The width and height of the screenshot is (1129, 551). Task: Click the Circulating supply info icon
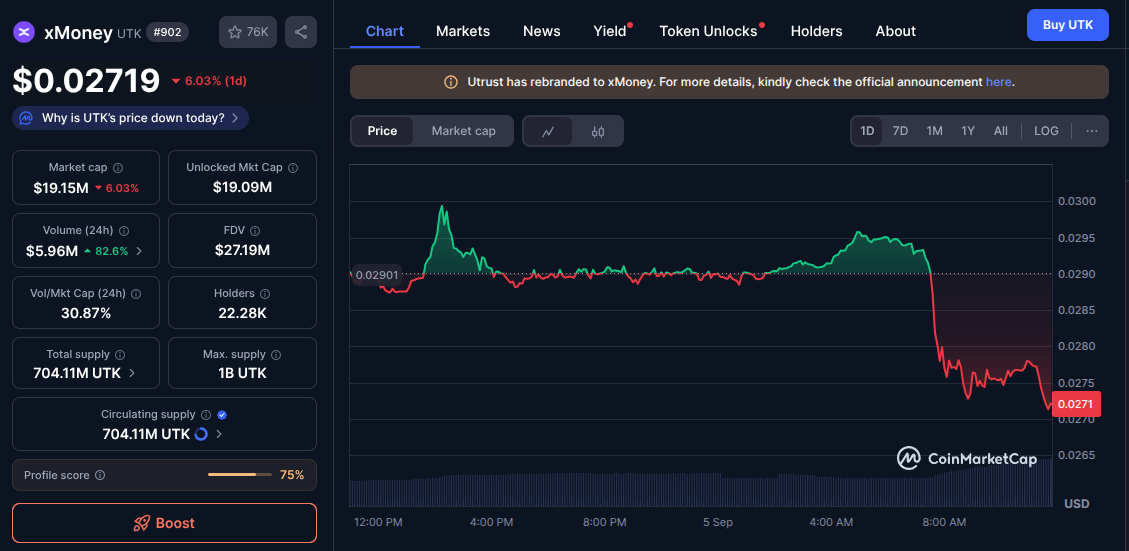[x=206, y=415]
